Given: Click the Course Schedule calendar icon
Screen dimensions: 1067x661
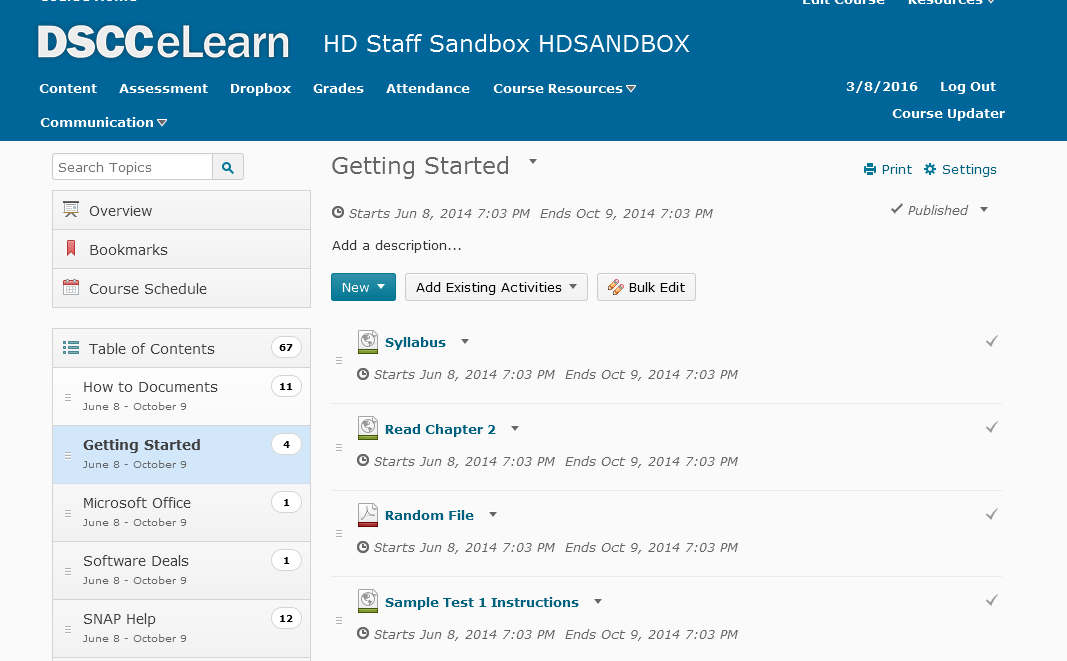Looking at the screenshot, I should (71, 287).
